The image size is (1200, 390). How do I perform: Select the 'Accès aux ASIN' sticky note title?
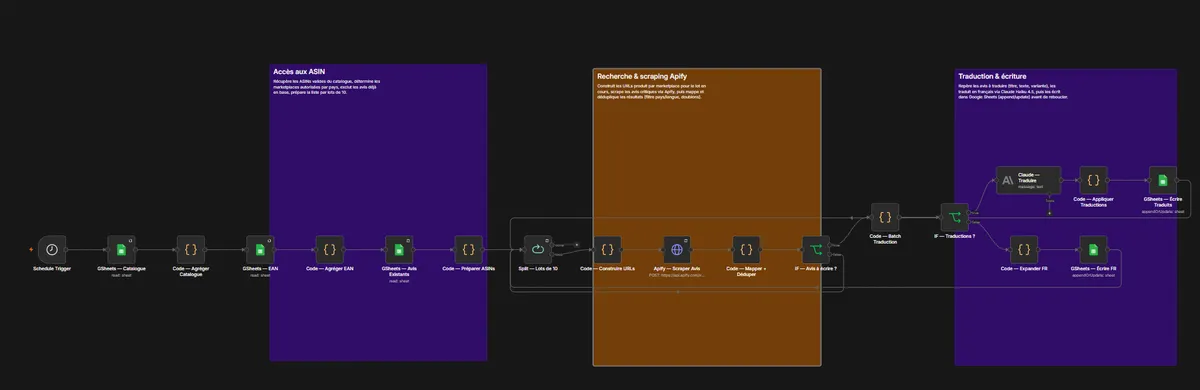point(298,71)
